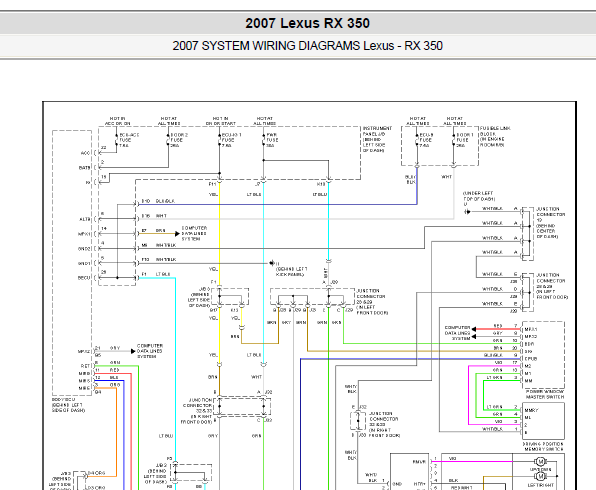Click the ground symbol near "BEHIND LEFT KICK PANEL"
This screenshot has height=490, width=596.
tap(271, 263)
